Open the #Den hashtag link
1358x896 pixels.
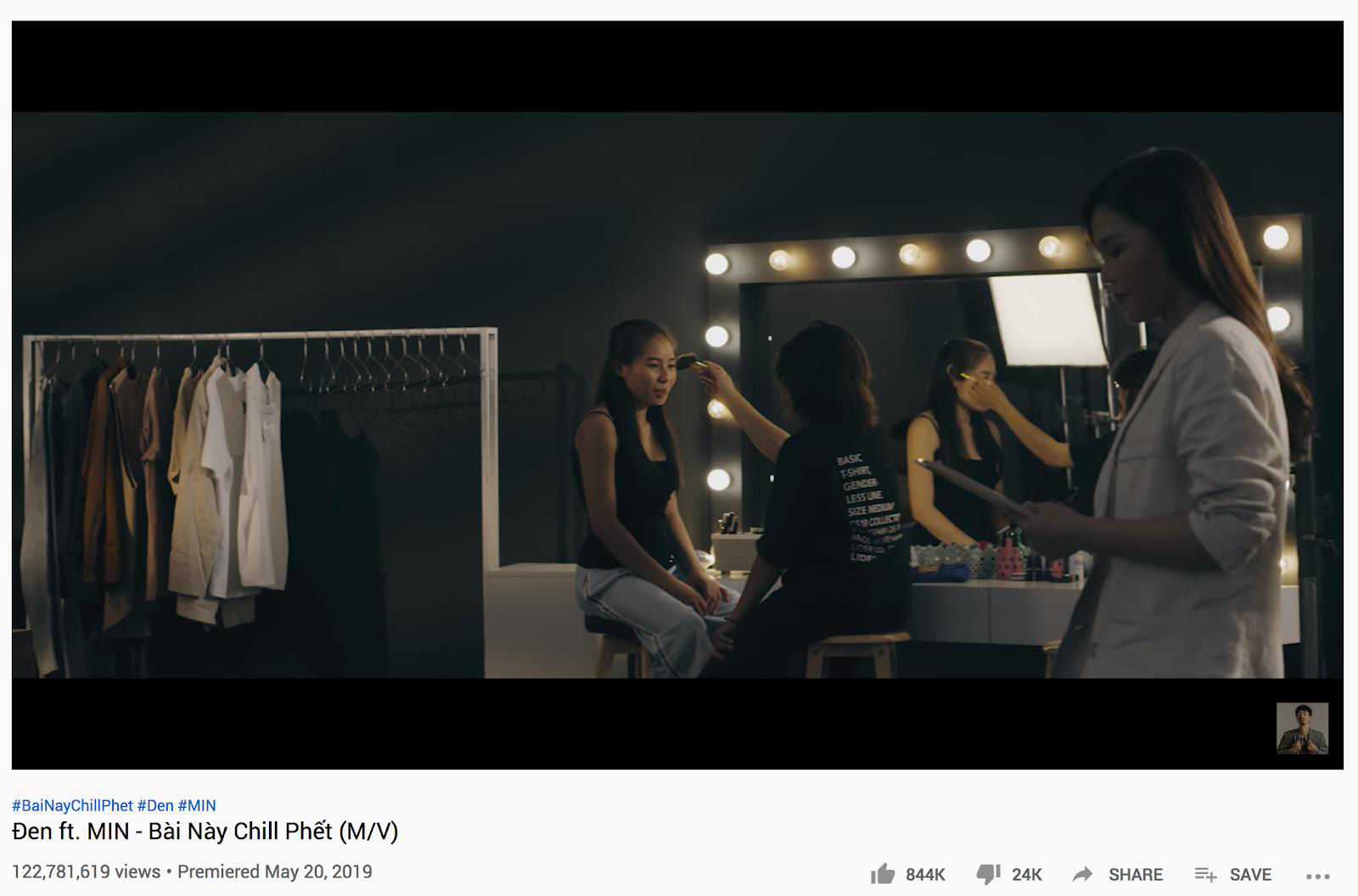click(155, 805)
